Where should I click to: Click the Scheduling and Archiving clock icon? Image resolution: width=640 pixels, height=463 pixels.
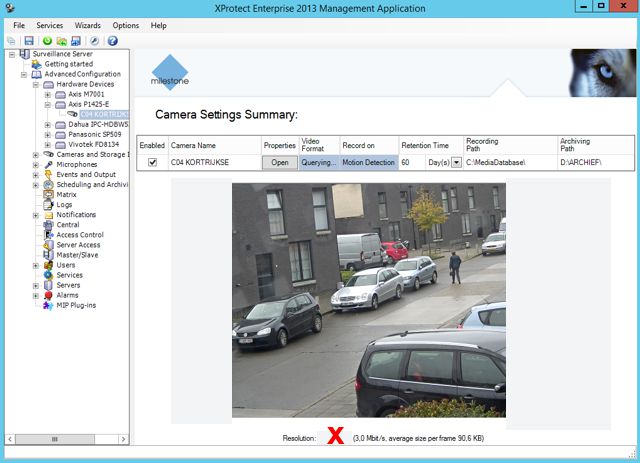pyautogui.click(x=49, y=185)
